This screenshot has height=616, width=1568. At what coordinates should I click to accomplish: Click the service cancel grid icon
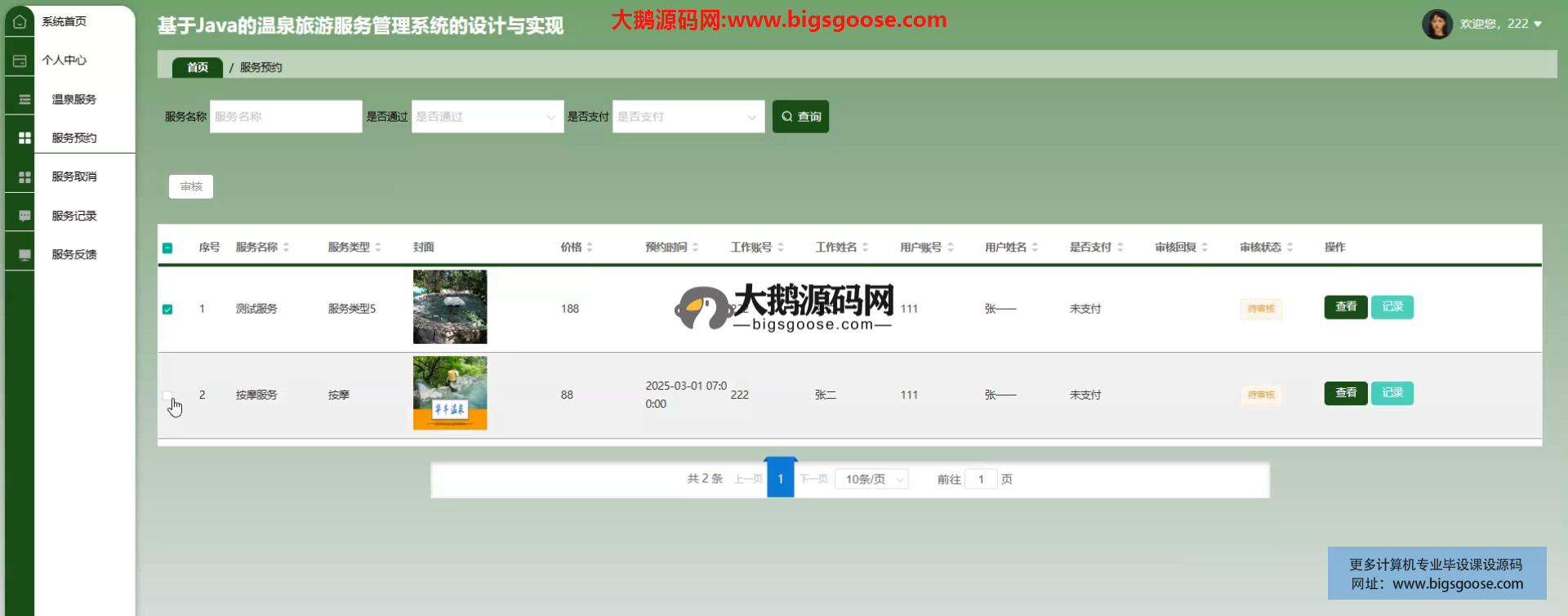click(24, 177)
